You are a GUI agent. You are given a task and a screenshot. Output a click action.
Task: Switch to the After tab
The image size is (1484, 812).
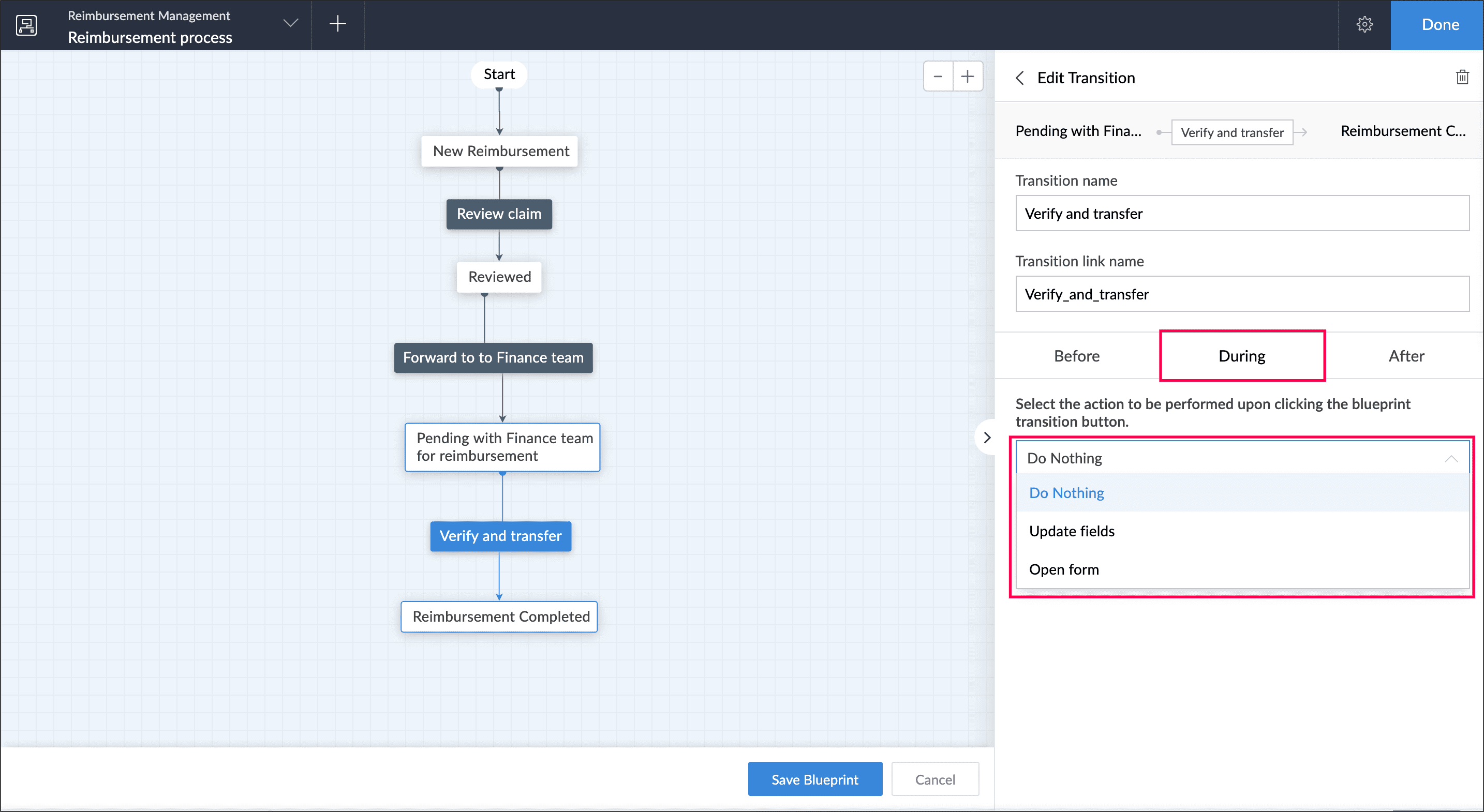coord(1406,356)
